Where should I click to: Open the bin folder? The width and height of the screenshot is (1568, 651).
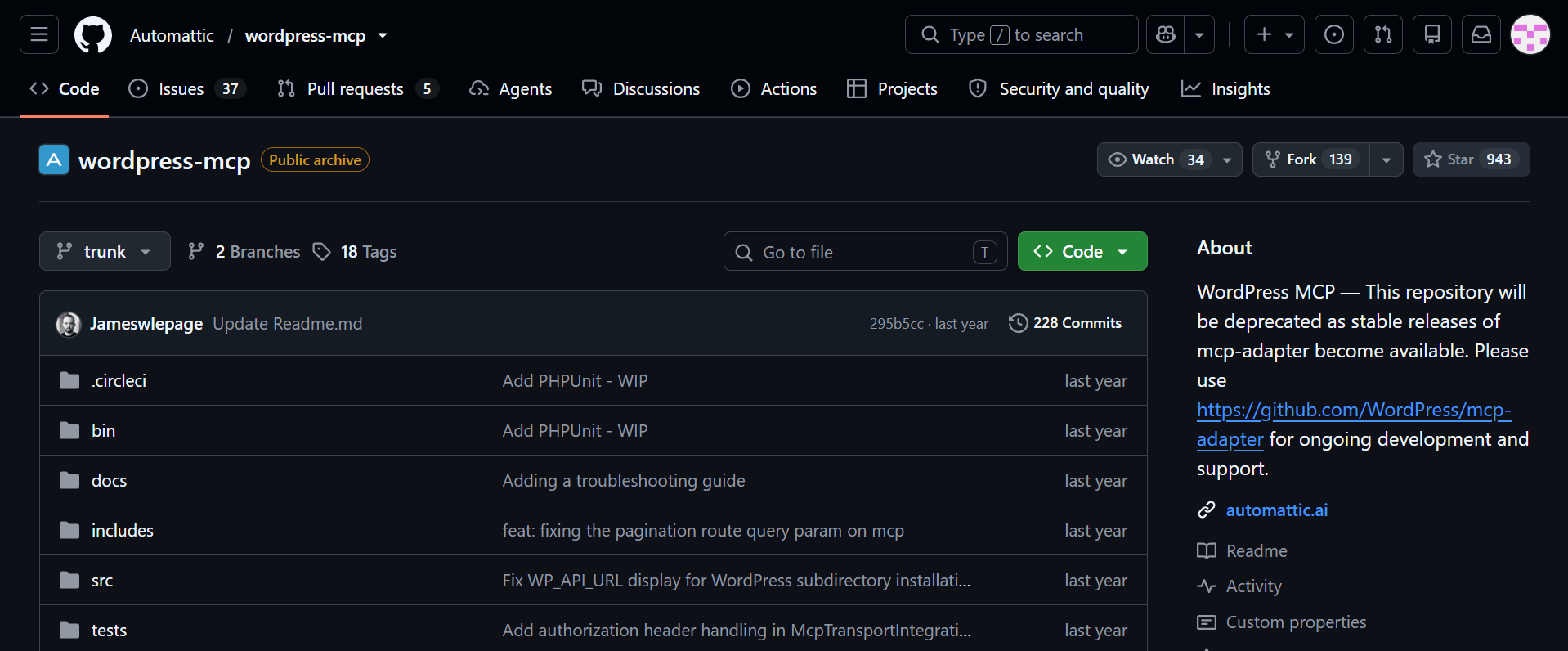[103, 430]
